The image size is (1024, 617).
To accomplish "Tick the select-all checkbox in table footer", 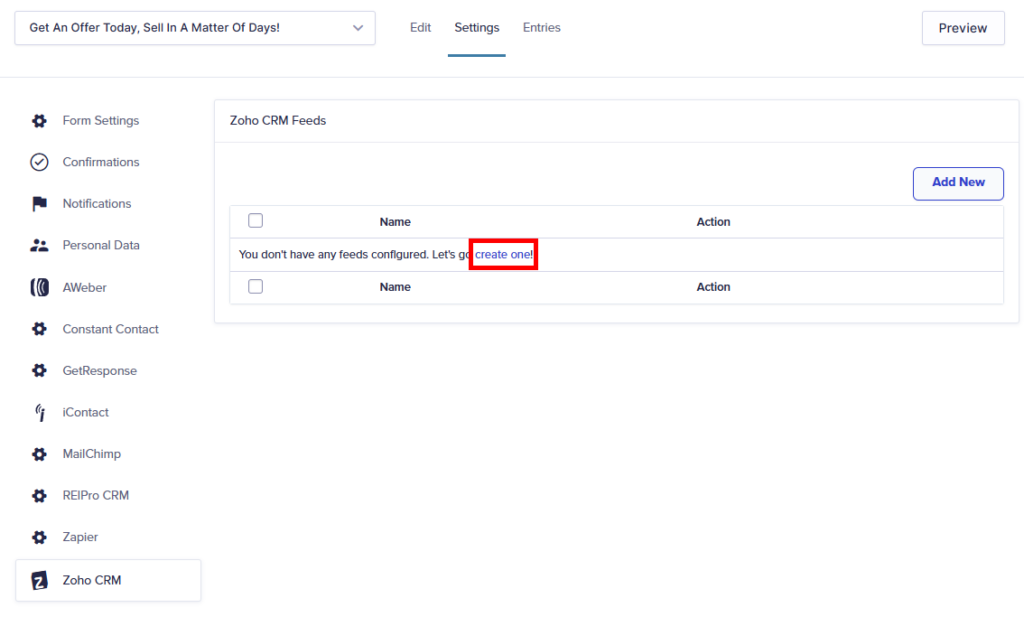I will tap(255, 287).
